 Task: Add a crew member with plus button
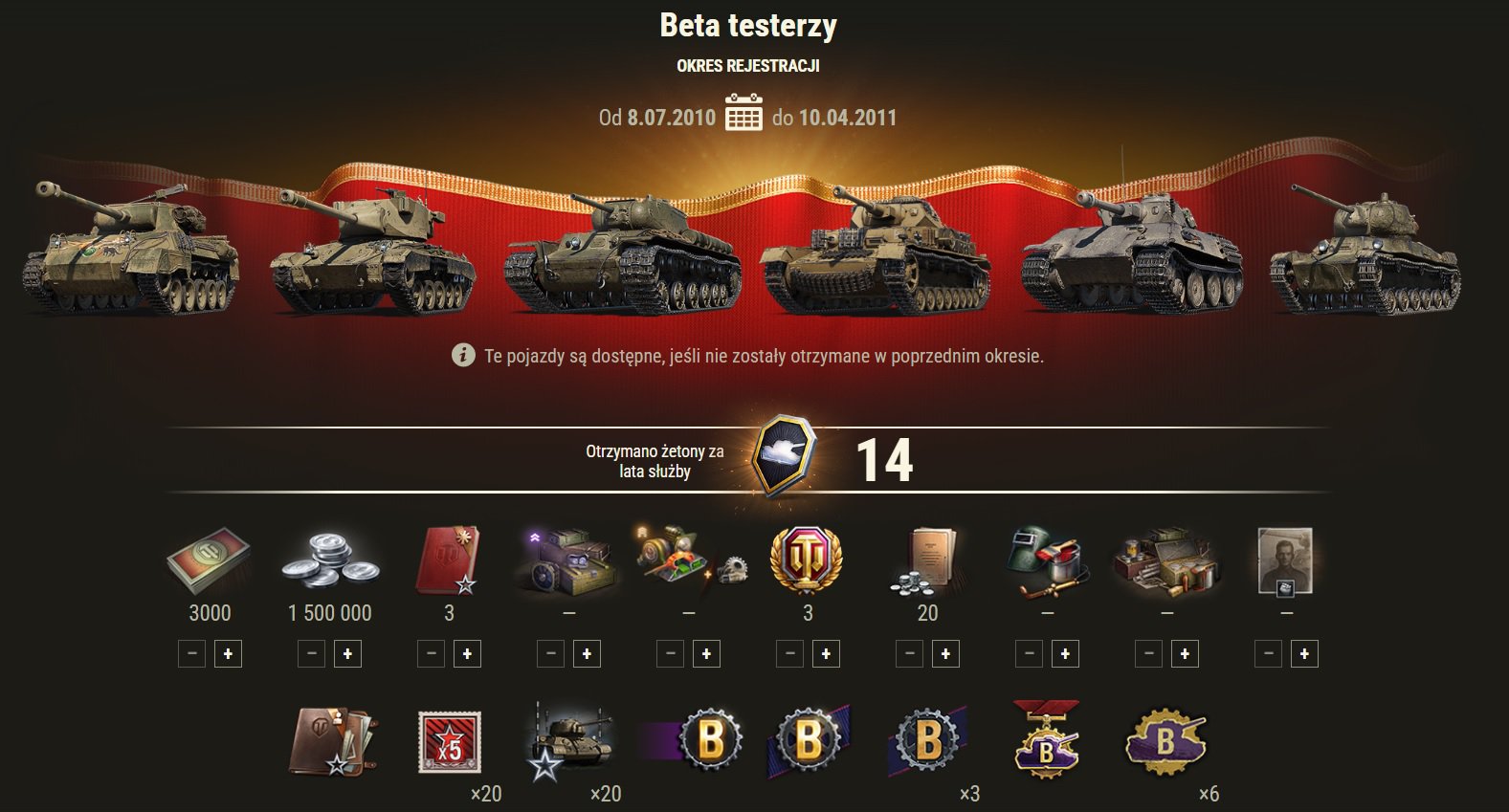pos(1304,654)
